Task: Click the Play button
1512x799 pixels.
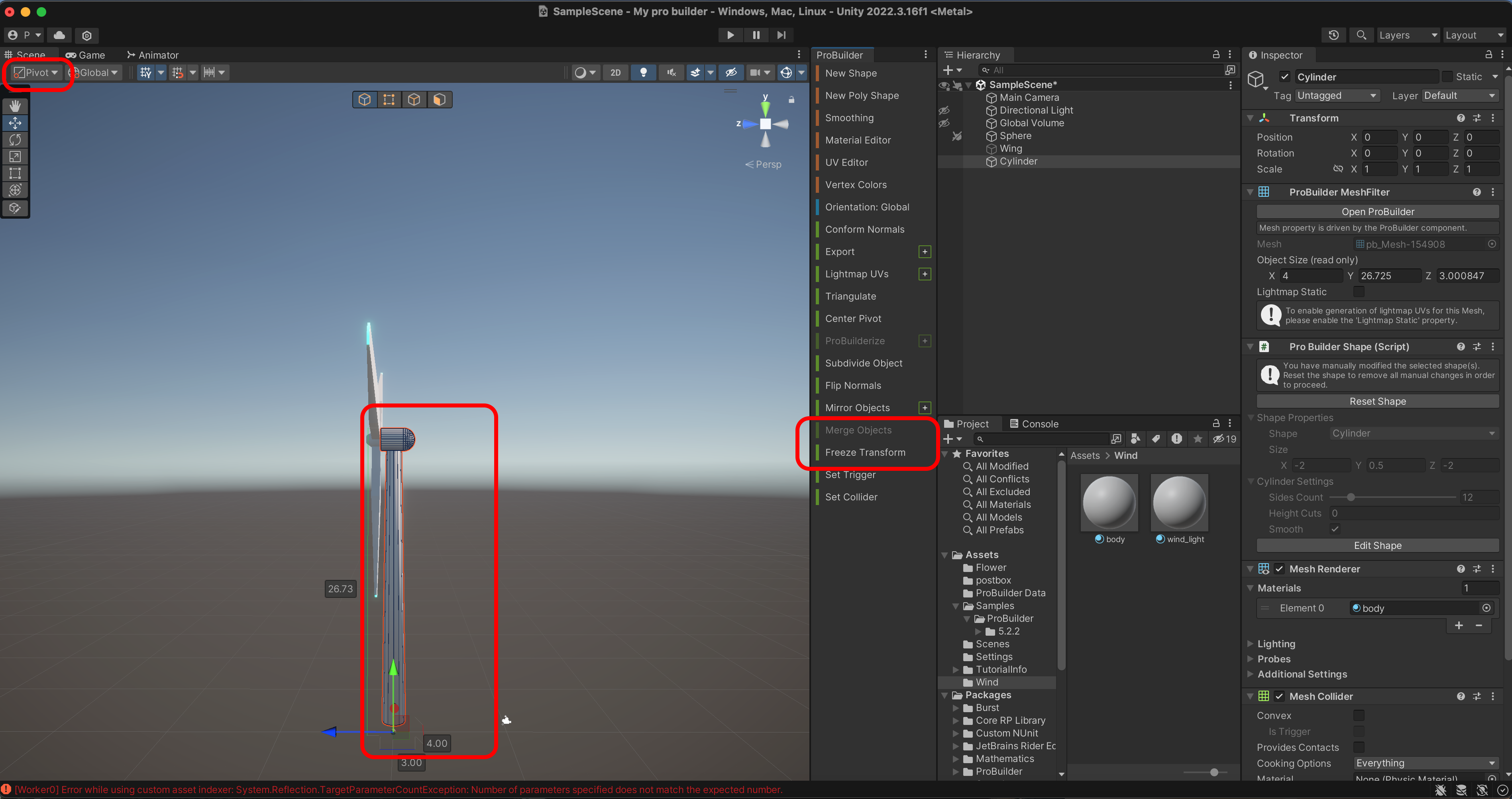Action: coord(730,35)
